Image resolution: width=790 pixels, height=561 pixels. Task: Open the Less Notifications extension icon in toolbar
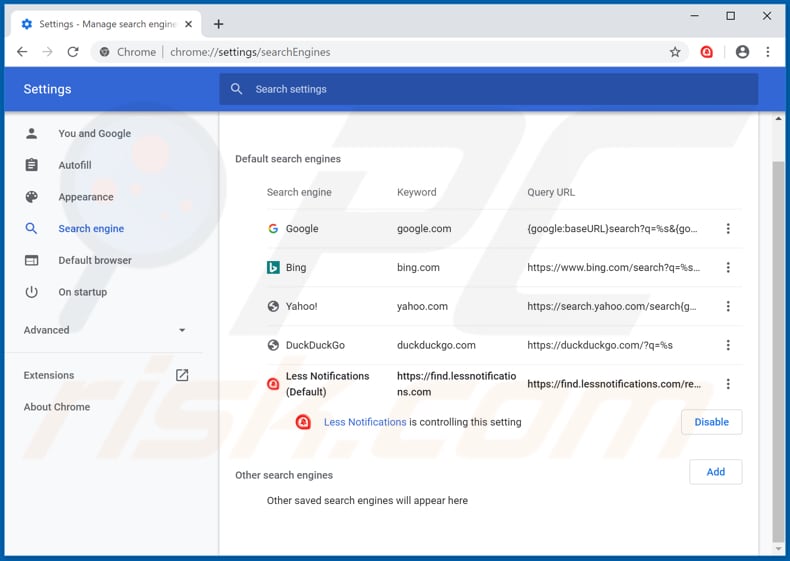coord(706,52)
